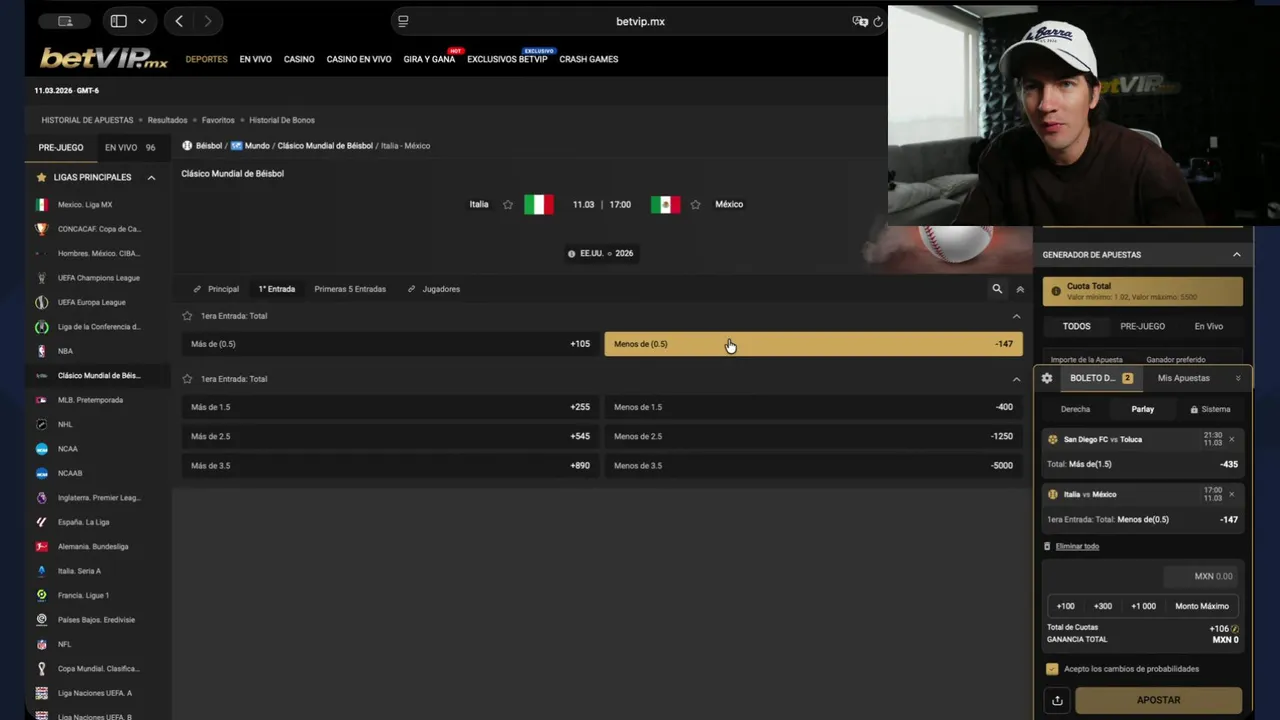Screen dimensions: 1280x720
Task: Click the betVIP.mx logo
Action: 104,59
